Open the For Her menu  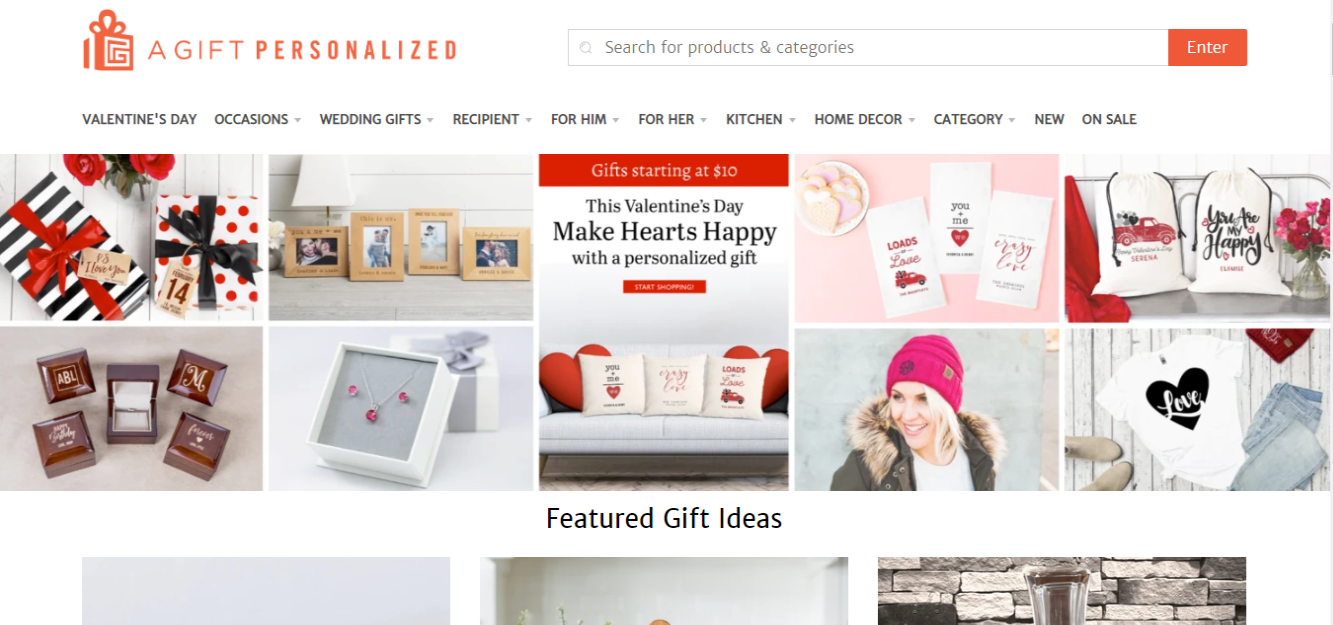(673, 119)
